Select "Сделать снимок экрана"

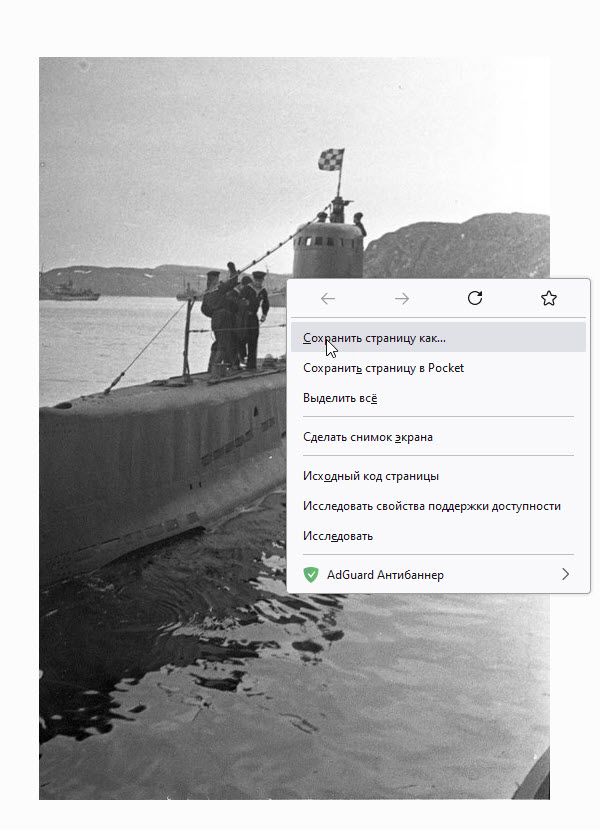click(x=438, y=437)
